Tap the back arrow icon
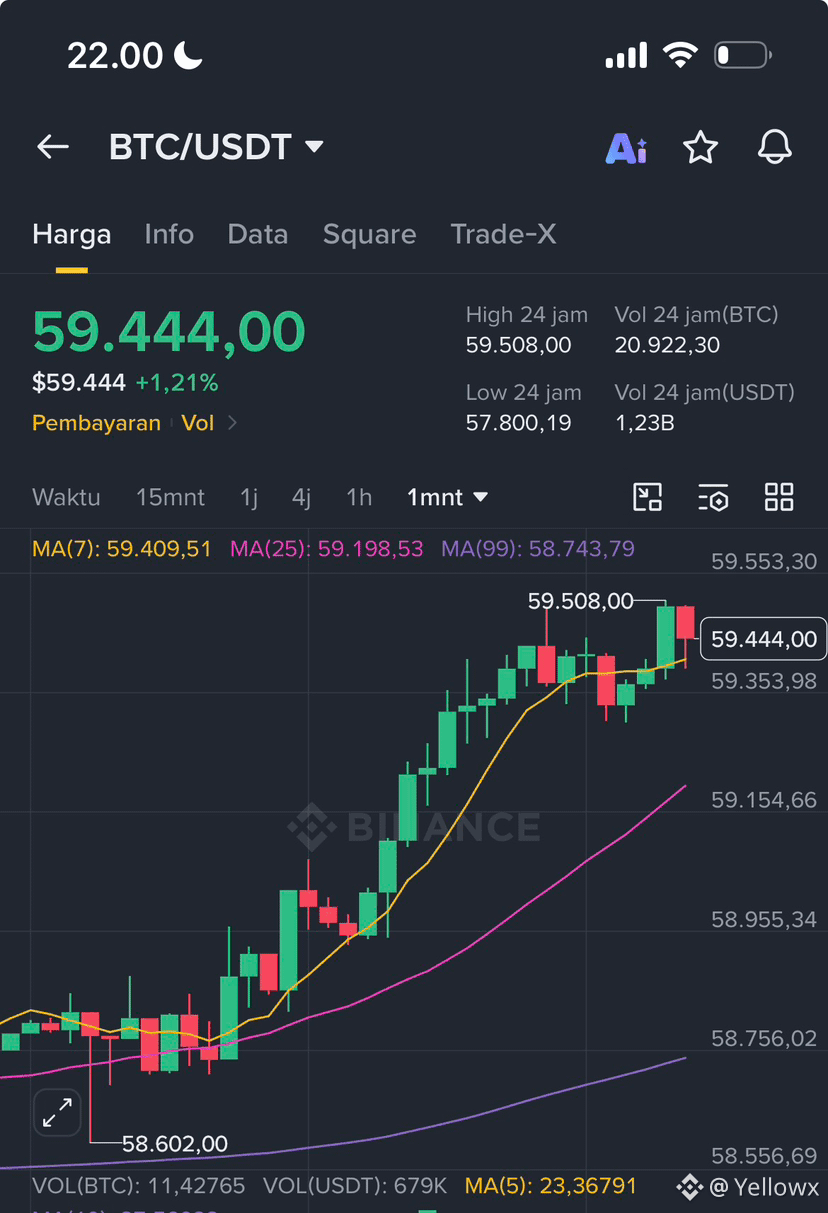The height and width of the screenshot is (1213, 828). click(x=53, y=147)
